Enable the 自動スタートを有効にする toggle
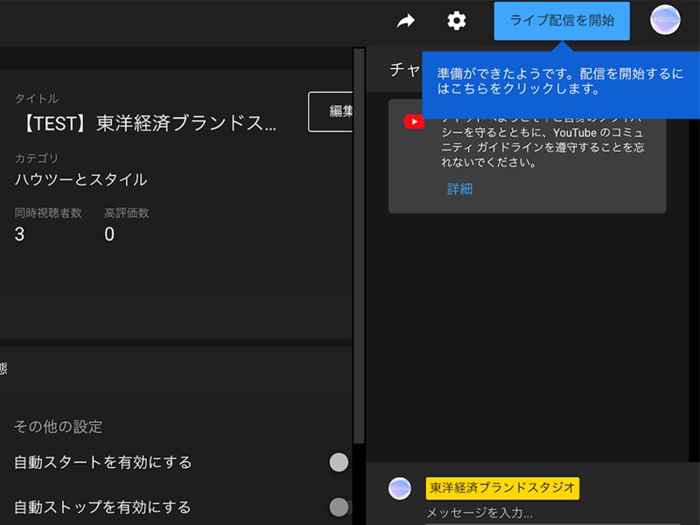Screen dimensions: 700x525 coord(340,462)
